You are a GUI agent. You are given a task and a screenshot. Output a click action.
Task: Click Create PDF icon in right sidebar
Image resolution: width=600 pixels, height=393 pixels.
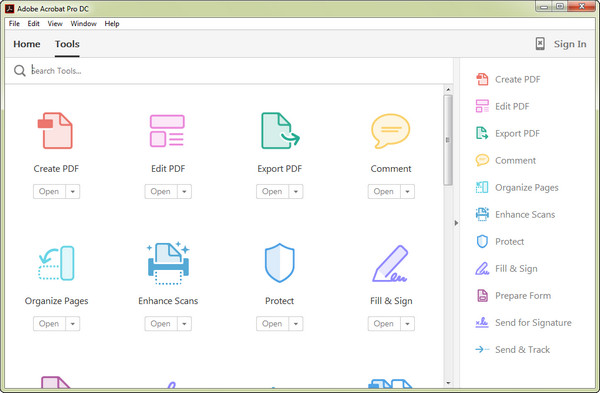[x=482, y=79]
